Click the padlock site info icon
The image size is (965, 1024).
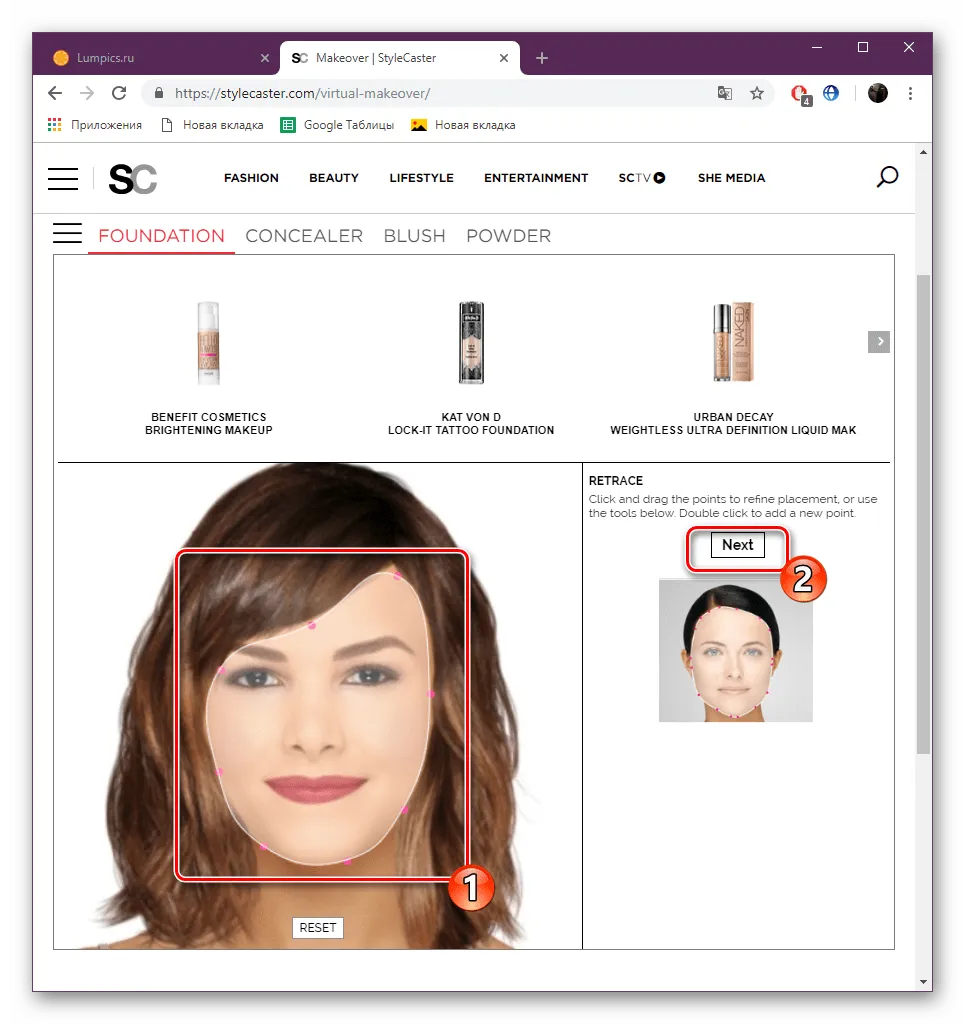coord(159,93)
